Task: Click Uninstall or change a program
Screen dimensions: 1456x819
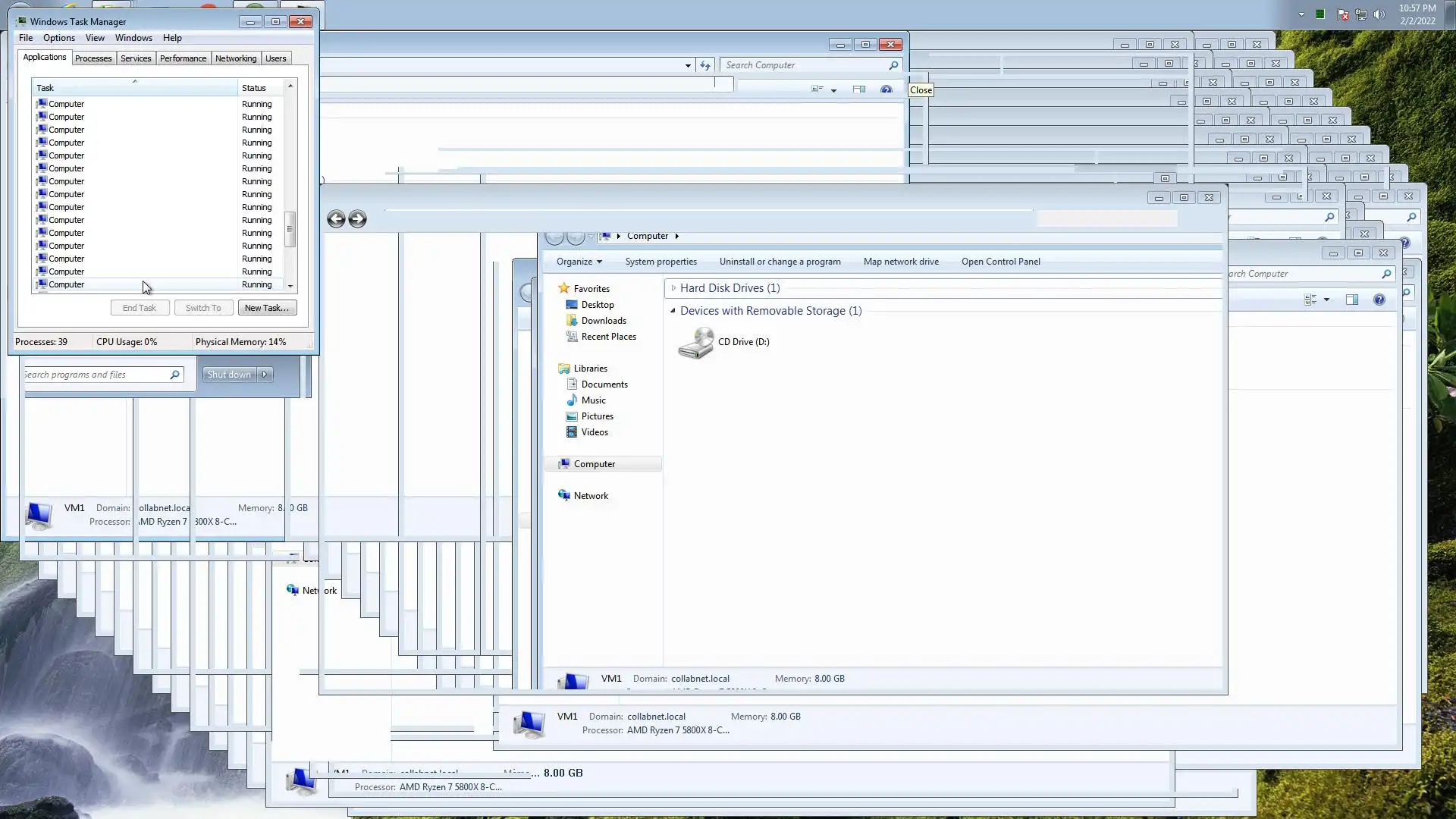Action: point(780,262)
